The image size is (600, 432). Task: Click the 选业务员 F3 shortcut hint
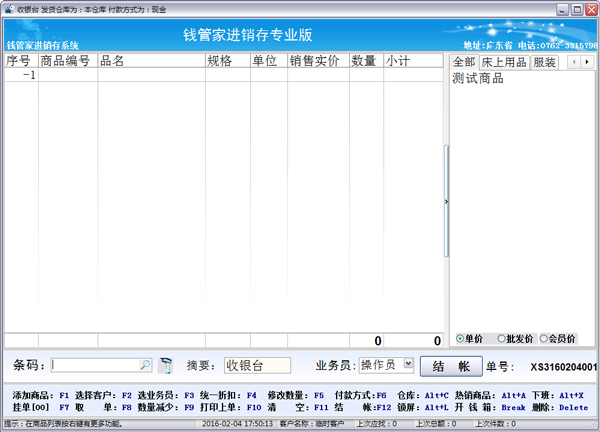coord(166,395)
